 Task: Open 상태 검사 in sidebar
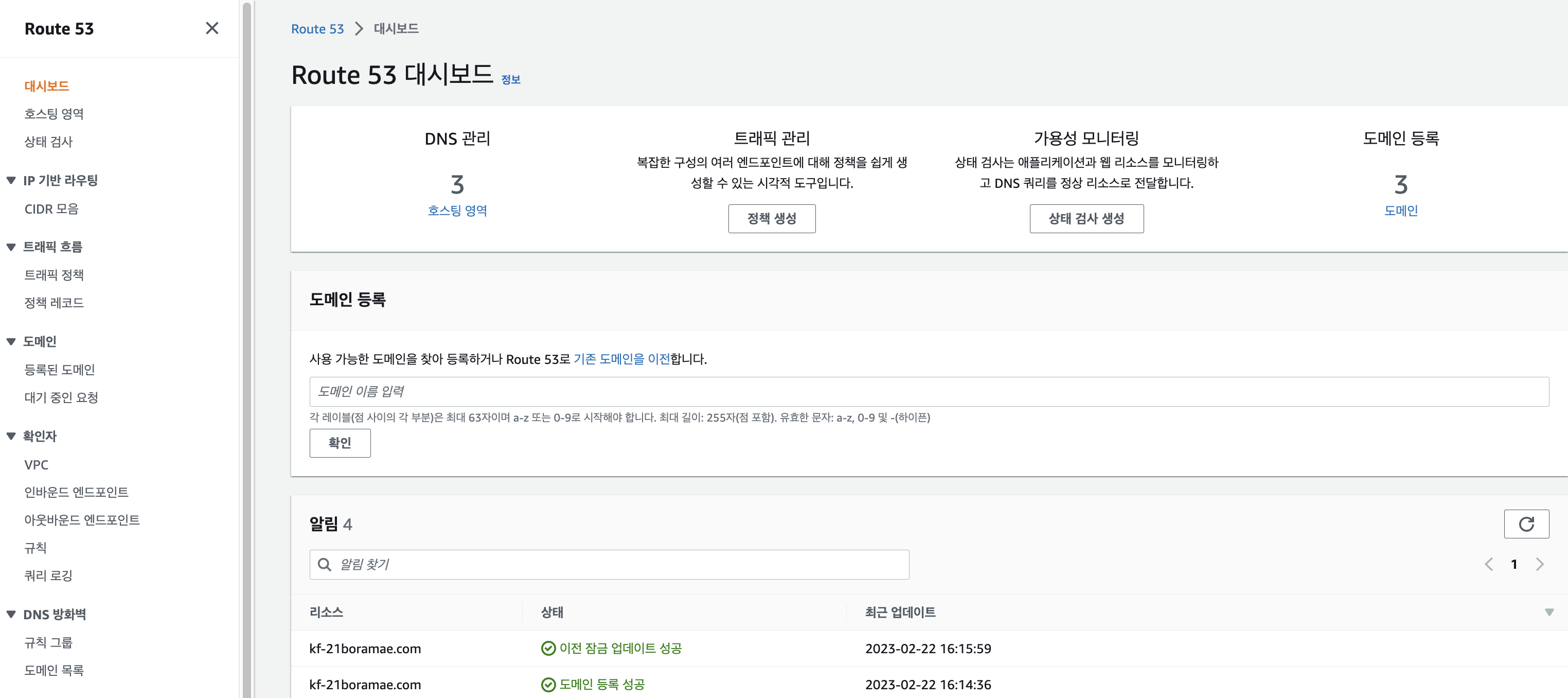tap(48, 142)
